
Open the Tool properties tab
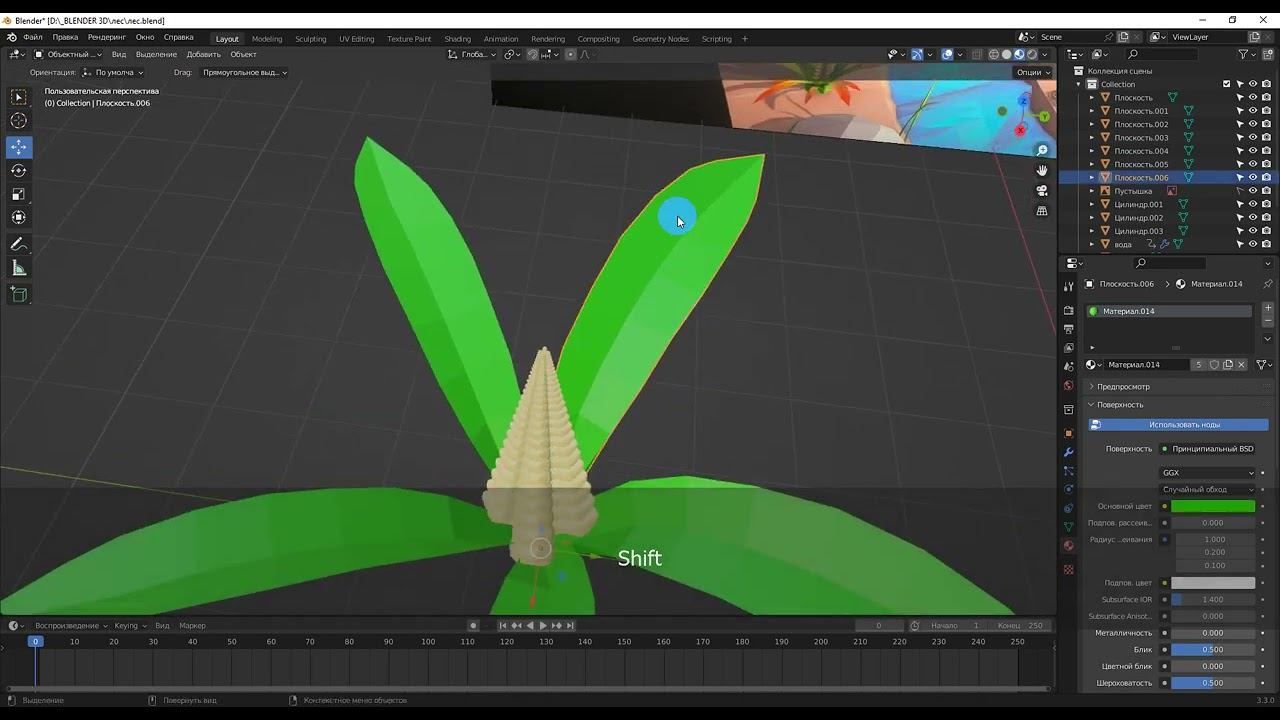pyautogui.click(x=1068, y=287)
